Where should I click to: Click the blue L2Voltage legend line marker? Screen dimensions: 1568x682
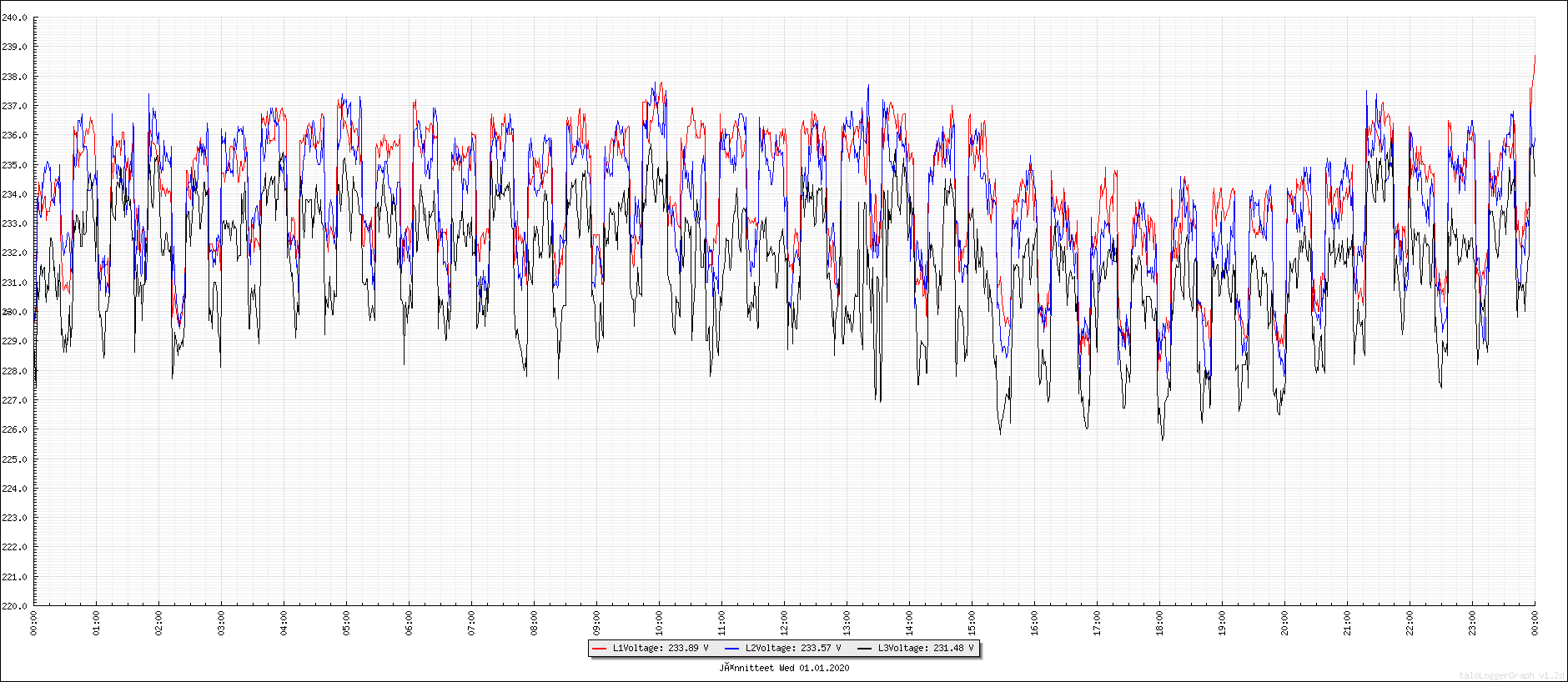coord(732,648)
